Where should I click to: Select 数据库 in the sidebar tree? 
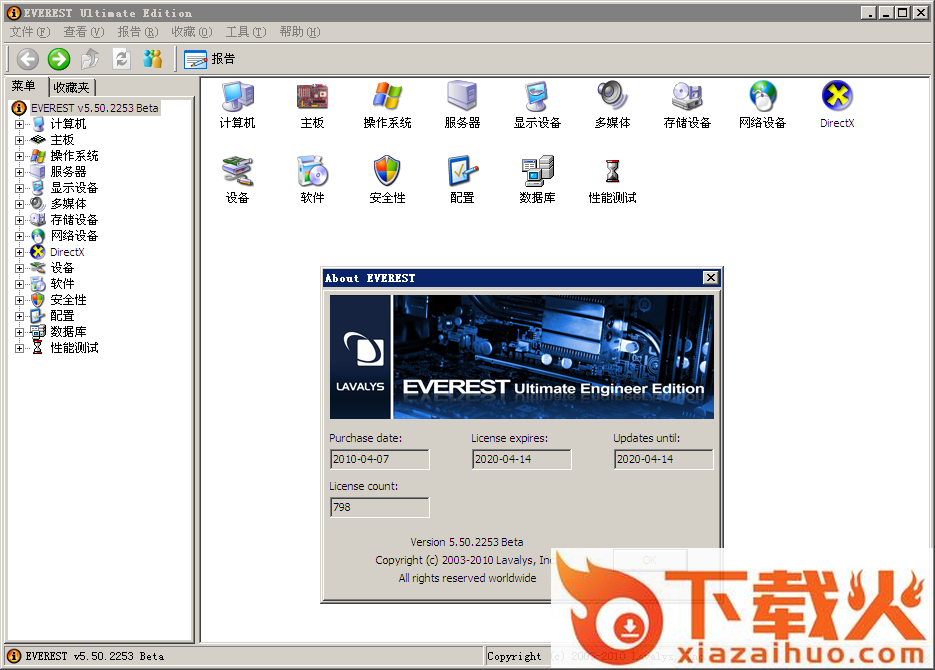coord(68,332)
